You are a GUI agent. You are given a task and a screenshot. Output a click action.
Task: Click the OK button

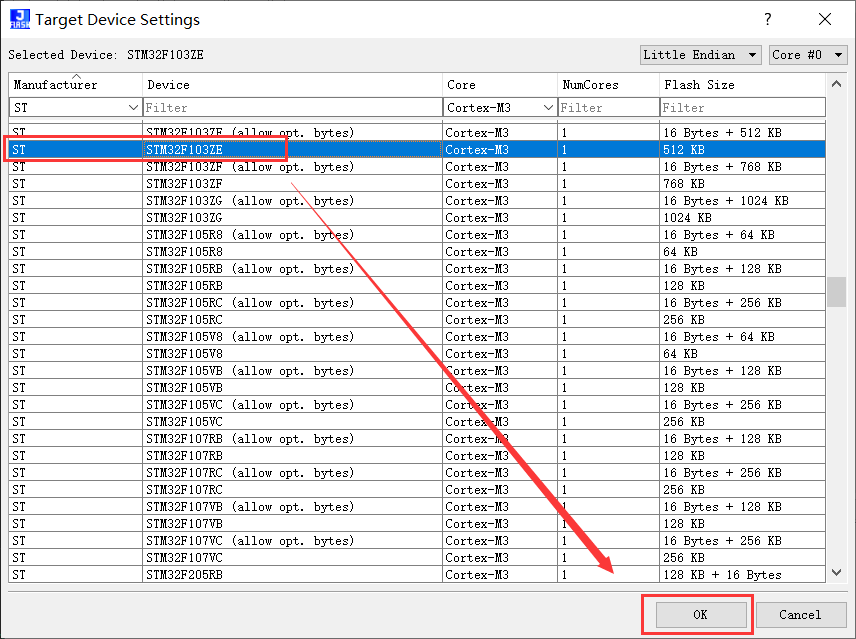pyautogui.click(x=701, y=614)
